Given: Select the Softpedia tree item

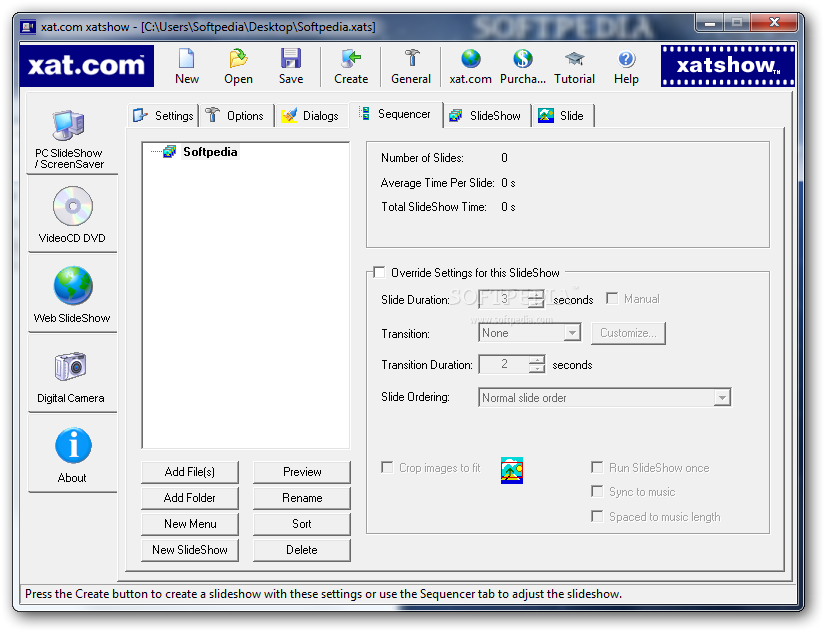Looking at the screenshot, I should [210, 152].
